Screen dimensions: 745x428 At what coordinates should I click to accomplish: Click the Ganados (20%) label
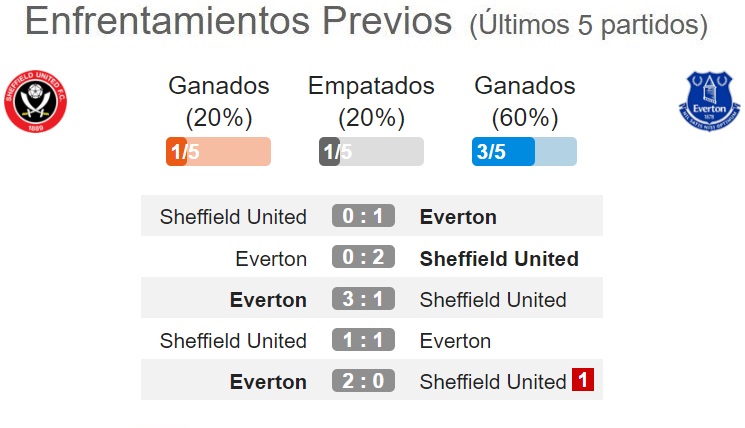[219, 102]
